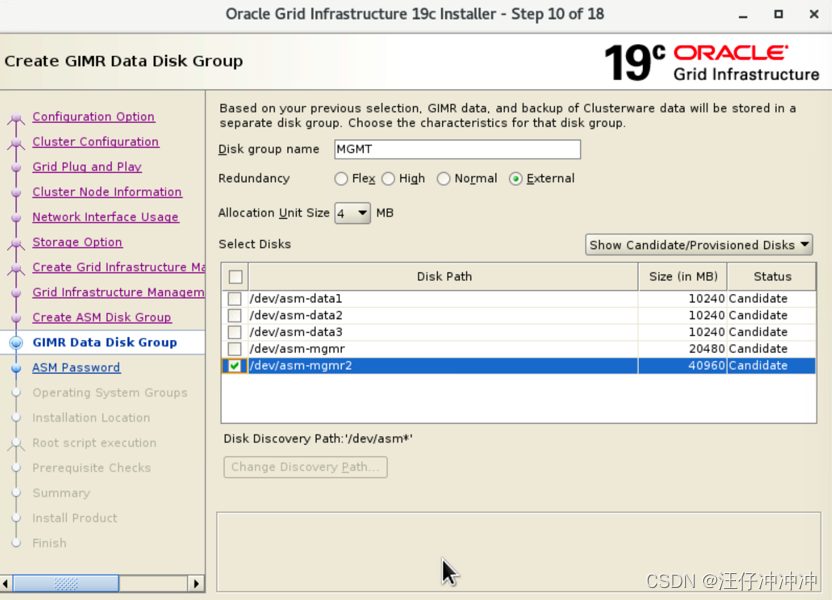Select the /dev/asm-mgmr path text
Viewport: 832px width, 600px height.
click(297, 349)
